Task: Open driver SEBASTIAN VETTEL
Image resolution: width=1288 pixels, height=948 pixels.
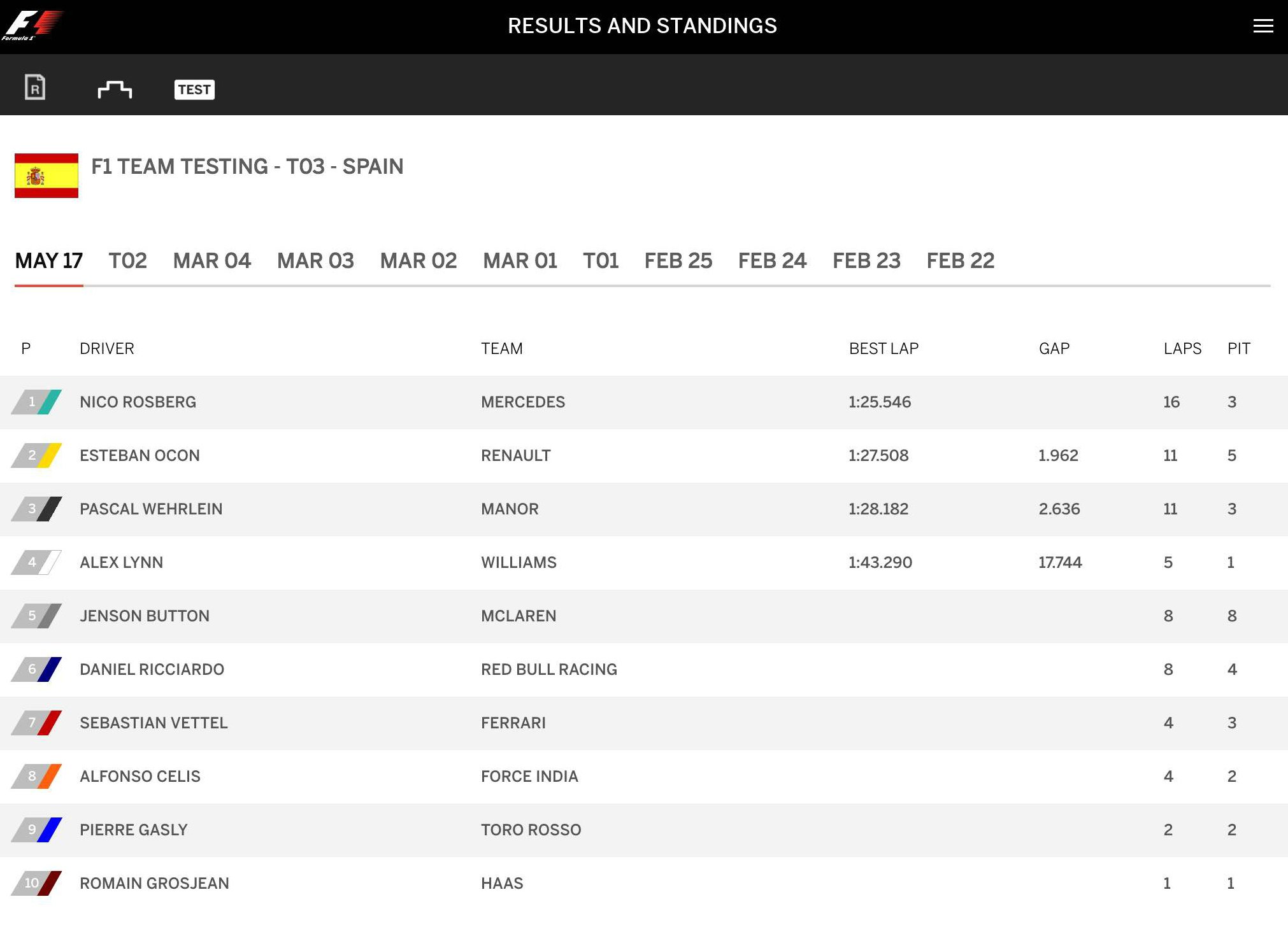Action: tap(154, 723)
